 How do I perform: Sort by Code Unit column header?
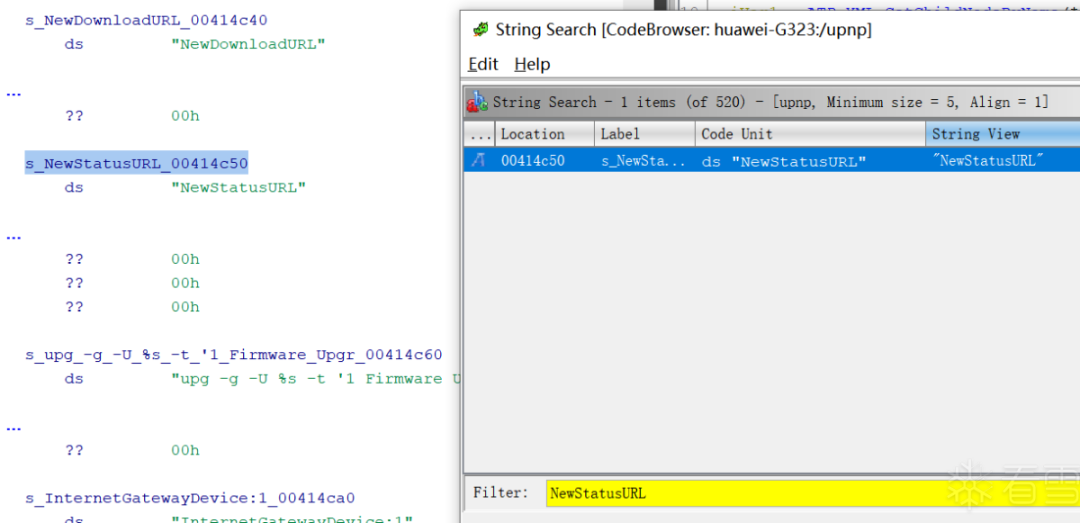coord(810,134)
